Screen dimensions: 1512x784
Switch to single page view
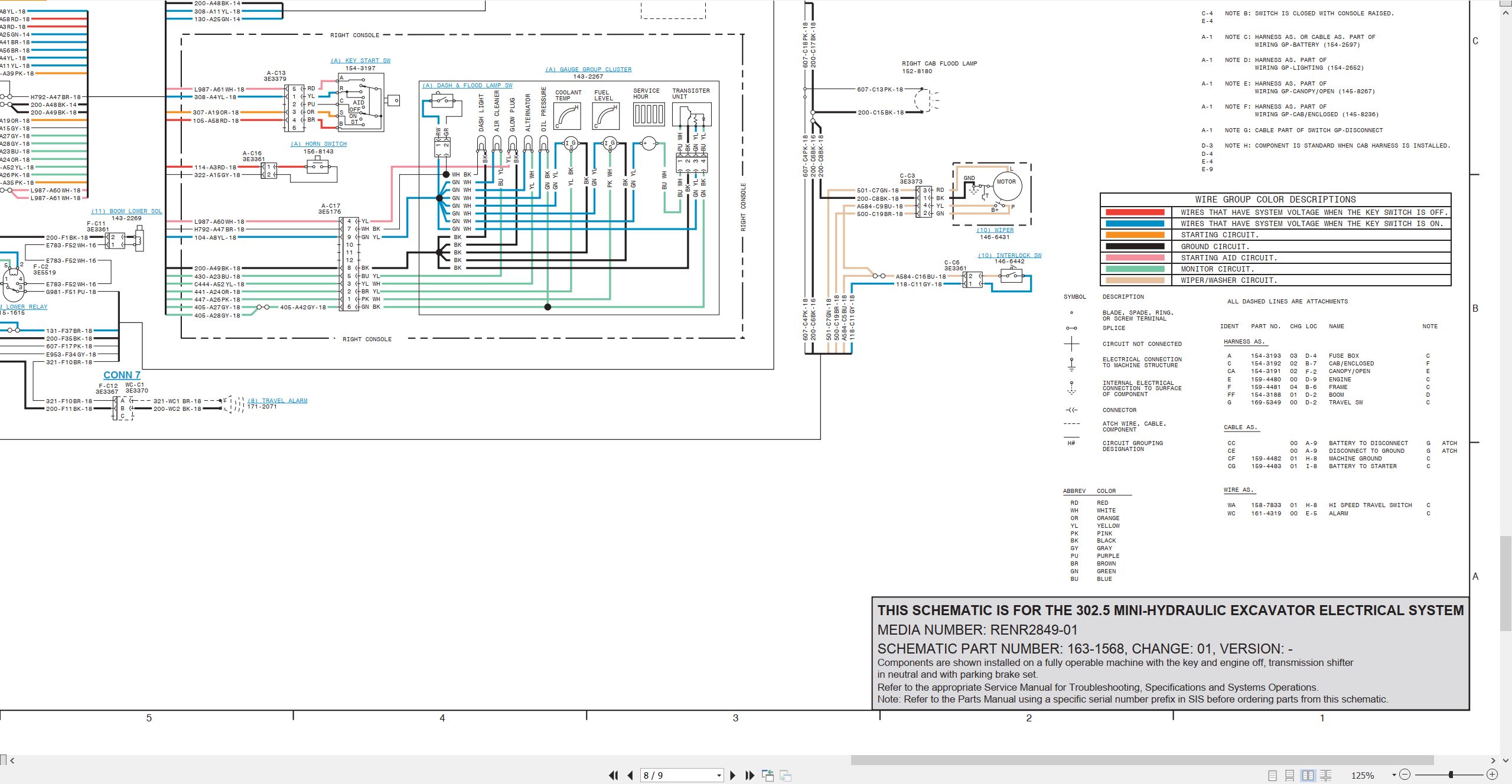tap(1272, 775)
